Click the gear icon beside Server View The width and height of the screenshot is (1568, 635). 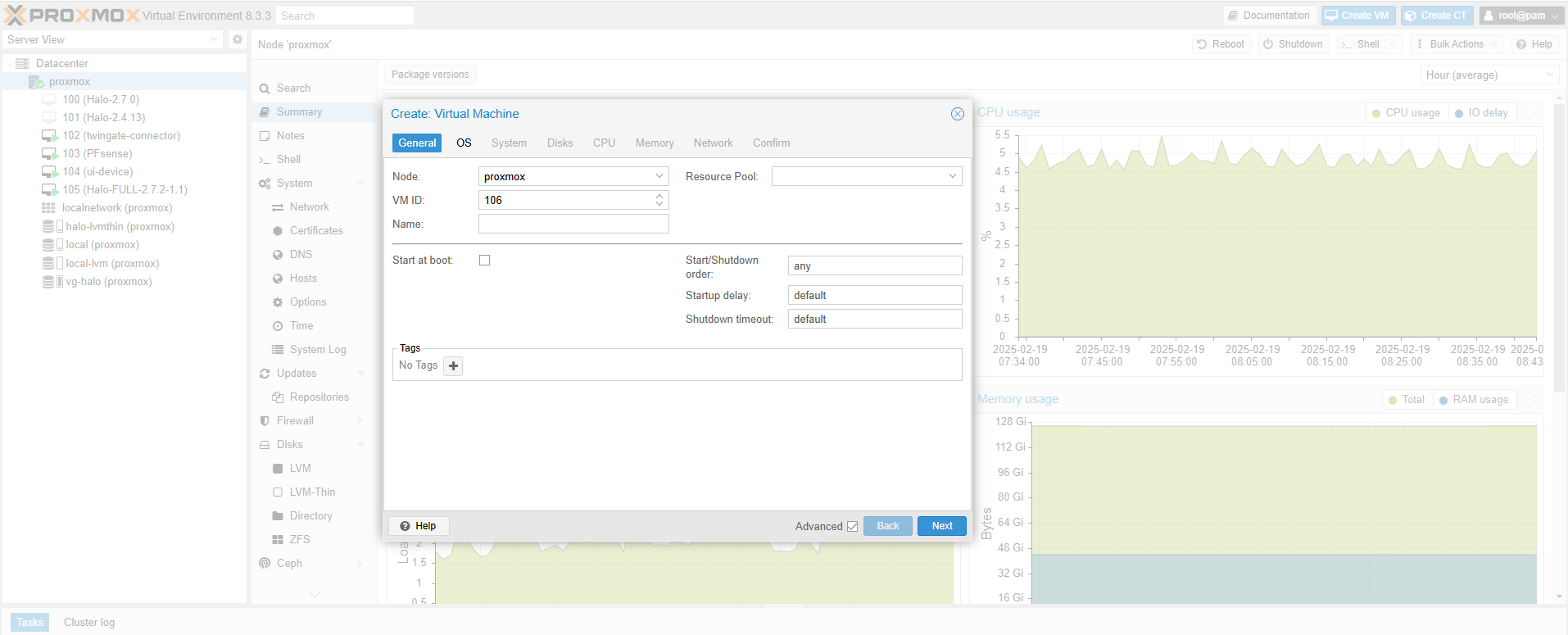(x=237, y=39)
